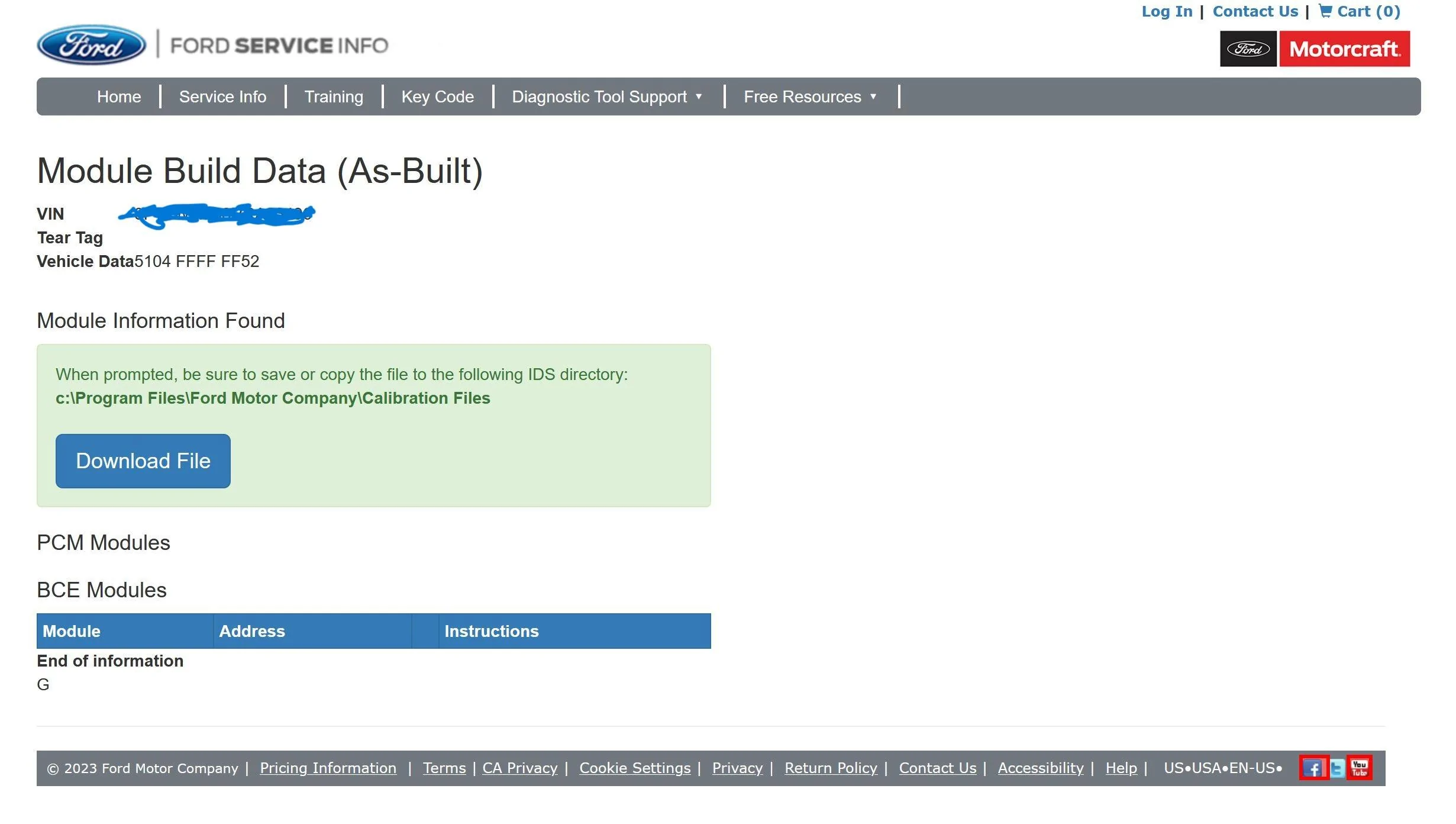Image resolution: width=1456 pixels, height=824 pixels.
Task: Open Pricing Information footer link
Action: (x=328, y=768)
